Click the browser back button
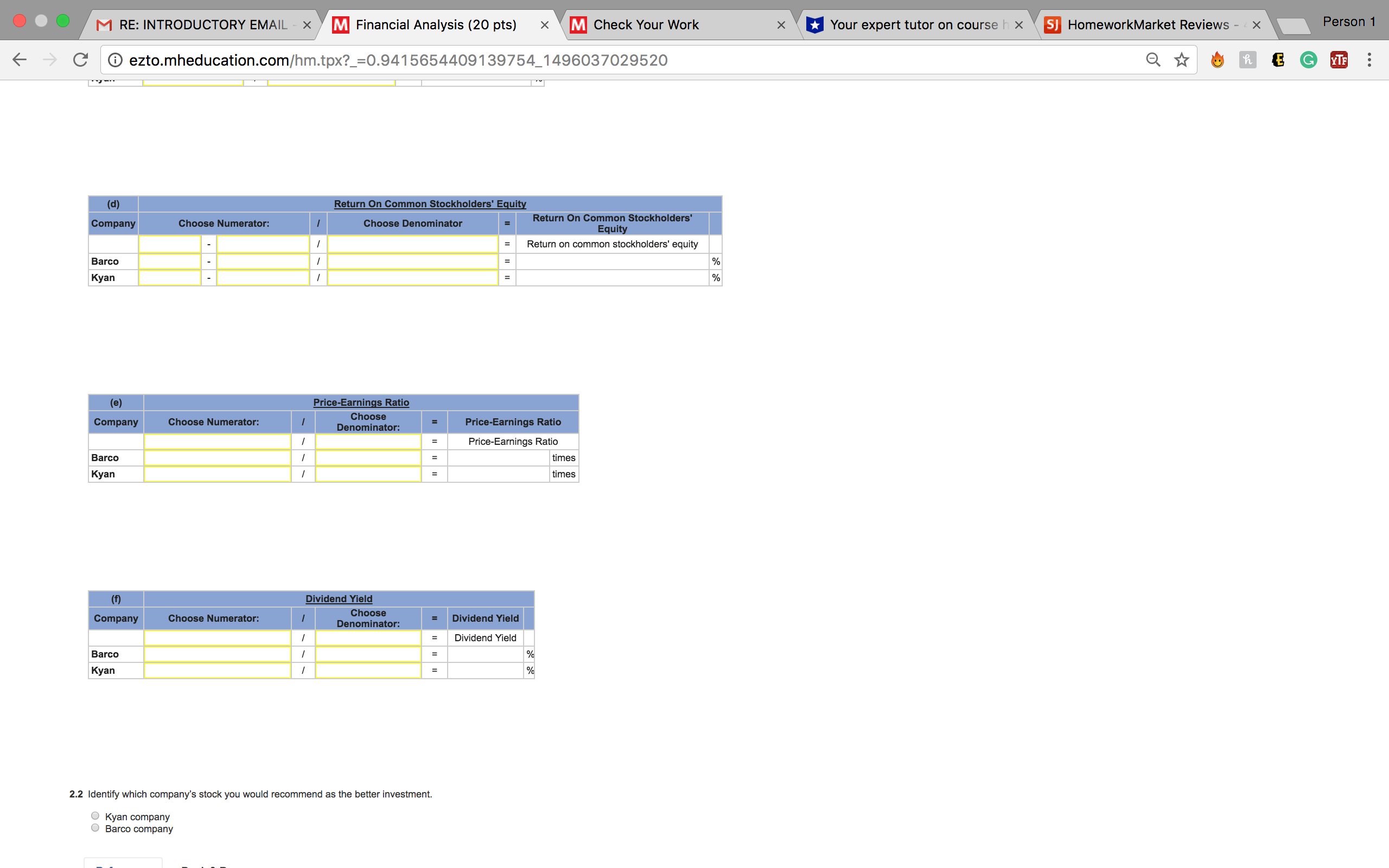 [20, 59]
